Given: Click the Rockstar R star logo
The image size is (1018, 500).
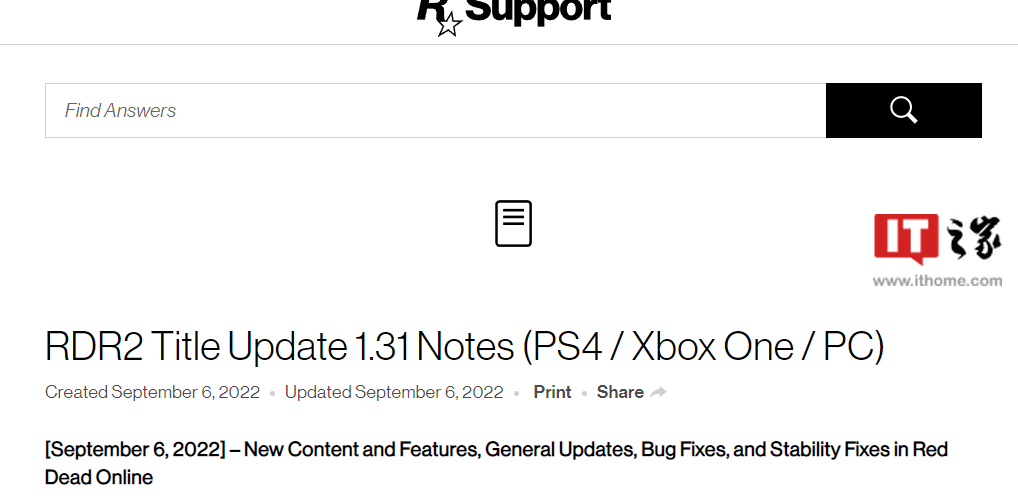Looking at the screenshot, I should [439, 17].
